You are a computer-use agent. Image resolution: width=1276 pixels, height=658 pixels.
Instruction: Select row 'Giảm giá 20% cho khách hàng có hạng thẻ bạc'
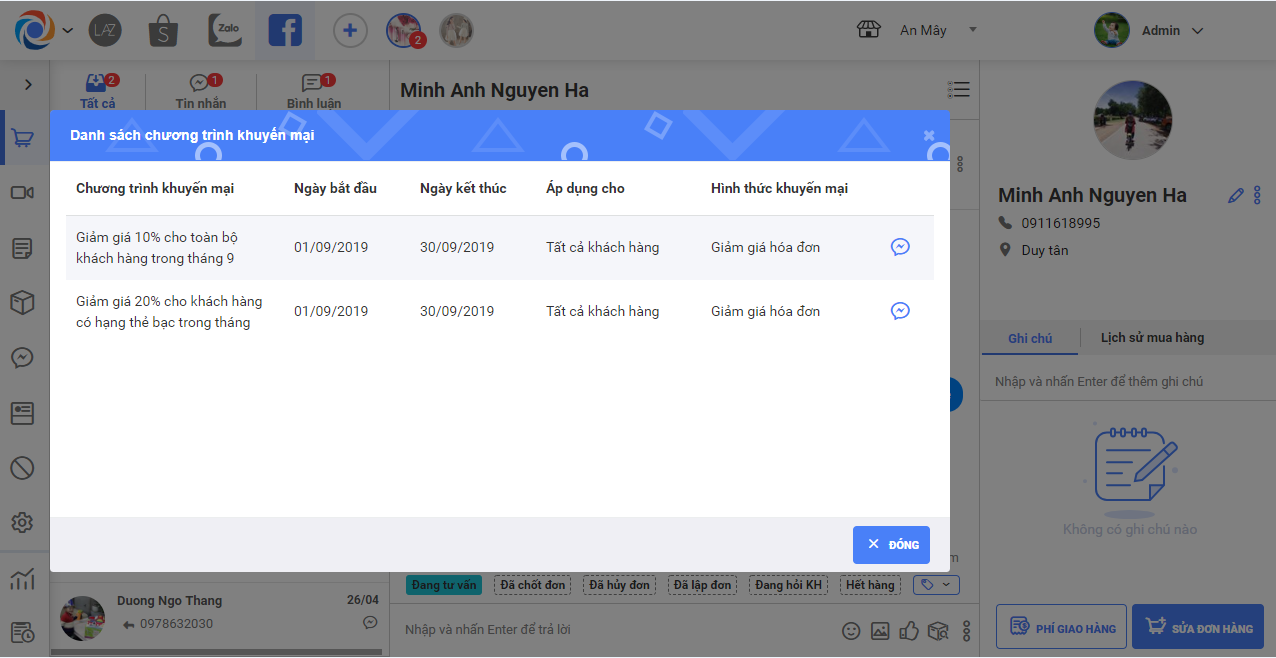(x=500, y=312)
